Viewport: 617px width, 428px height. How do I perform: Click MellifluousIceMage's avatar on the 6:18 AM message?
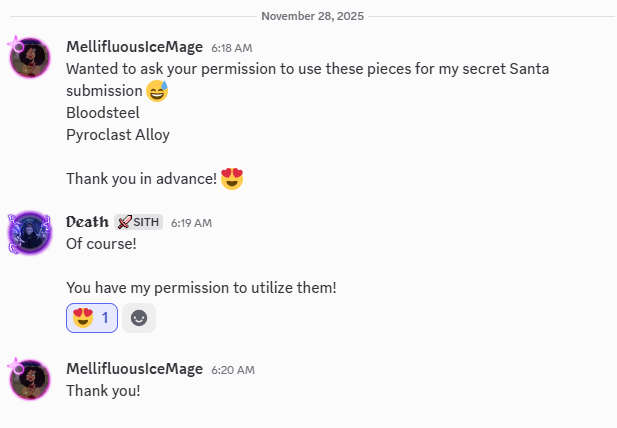(29, 58)
